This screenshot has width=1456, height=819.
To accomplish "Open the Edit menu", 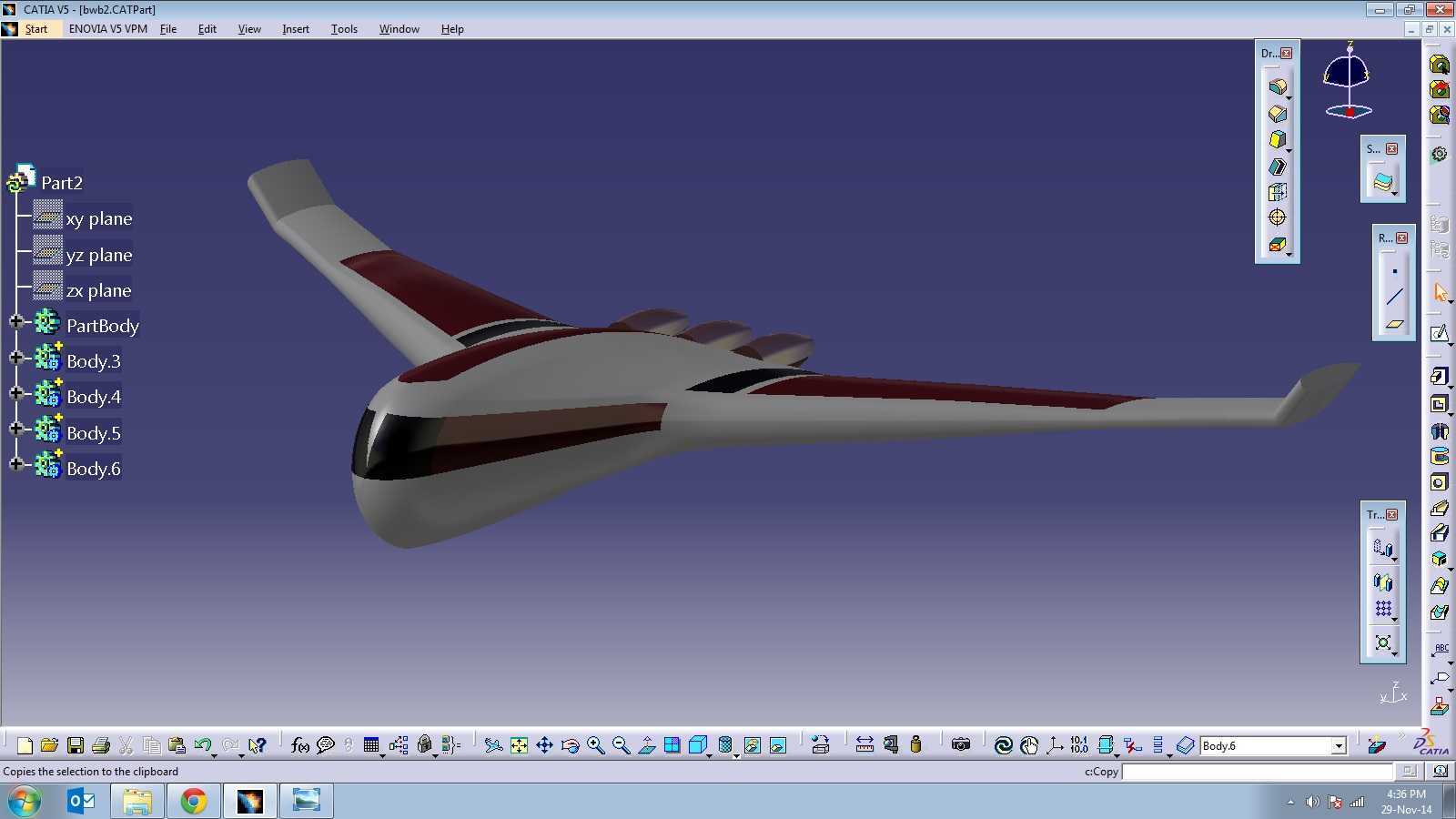I will (207, 29).
